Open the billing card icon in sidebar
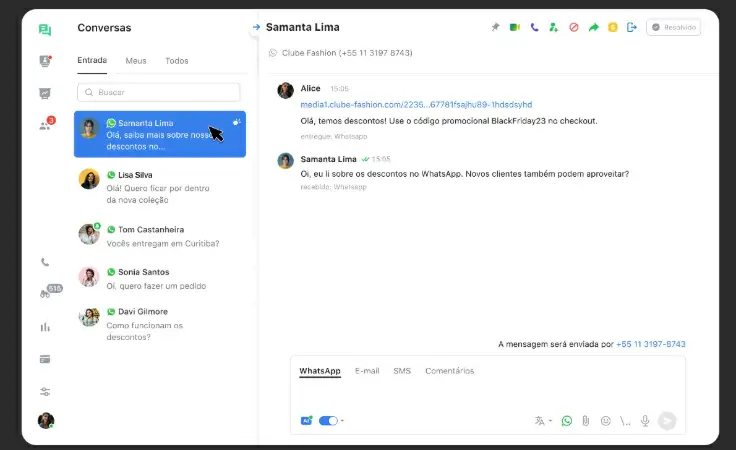The height and width of the screenshot is (450, 736). 45,359
